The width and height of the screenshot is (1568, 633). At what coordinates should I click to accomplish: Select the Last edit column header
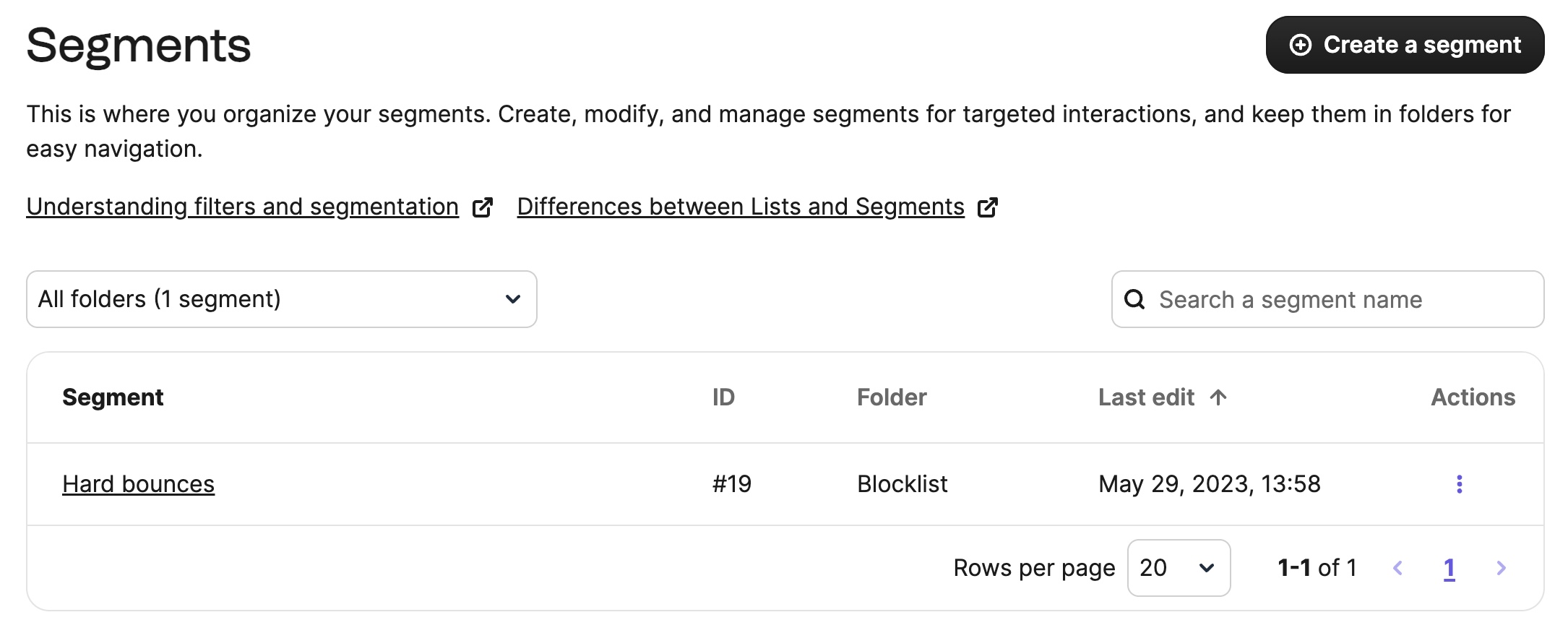[1145, 397]
